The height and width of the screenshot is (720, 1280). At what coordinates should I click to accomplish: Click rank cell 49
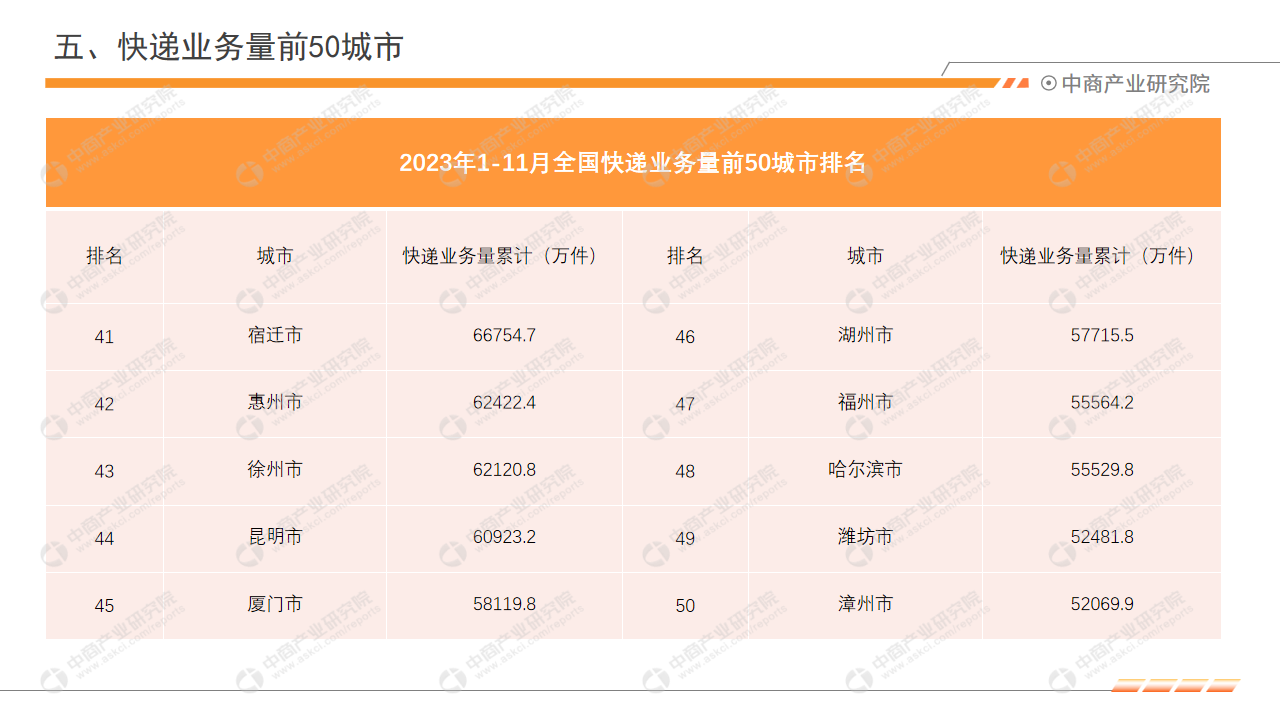click(x=685, y=539)
